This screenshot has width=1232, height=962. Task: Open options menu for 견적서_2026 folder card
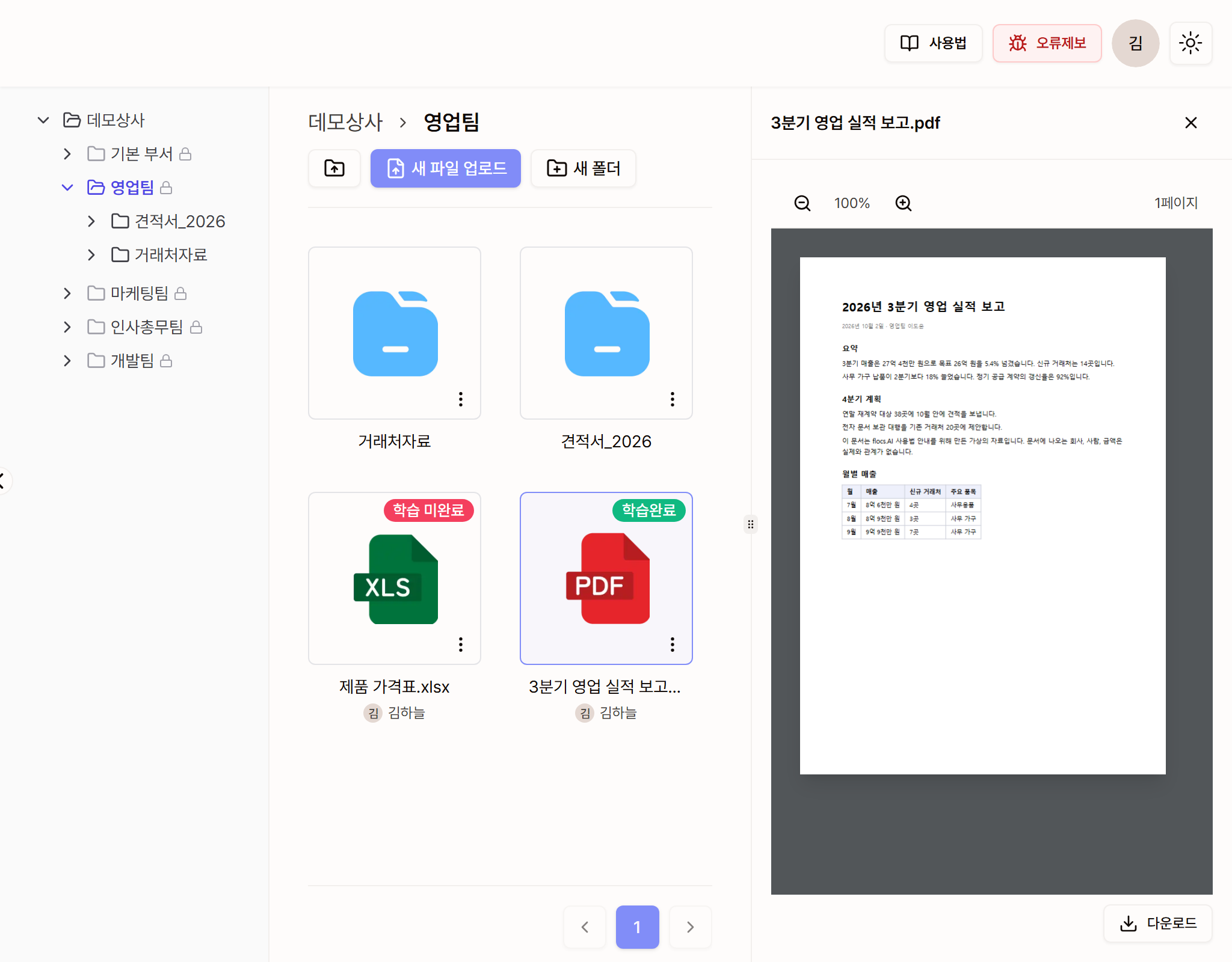[x=673, y=399]
